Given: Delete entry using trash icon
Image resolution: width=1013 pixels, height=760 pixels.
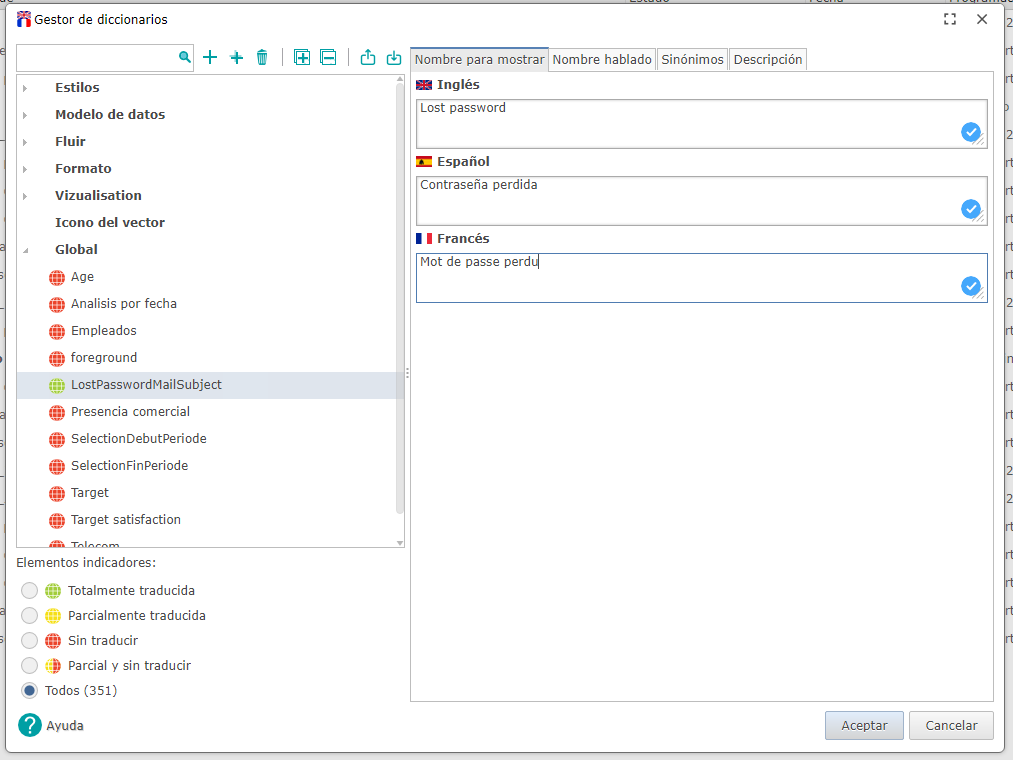Looking at the screenshot, I should 262,58.
